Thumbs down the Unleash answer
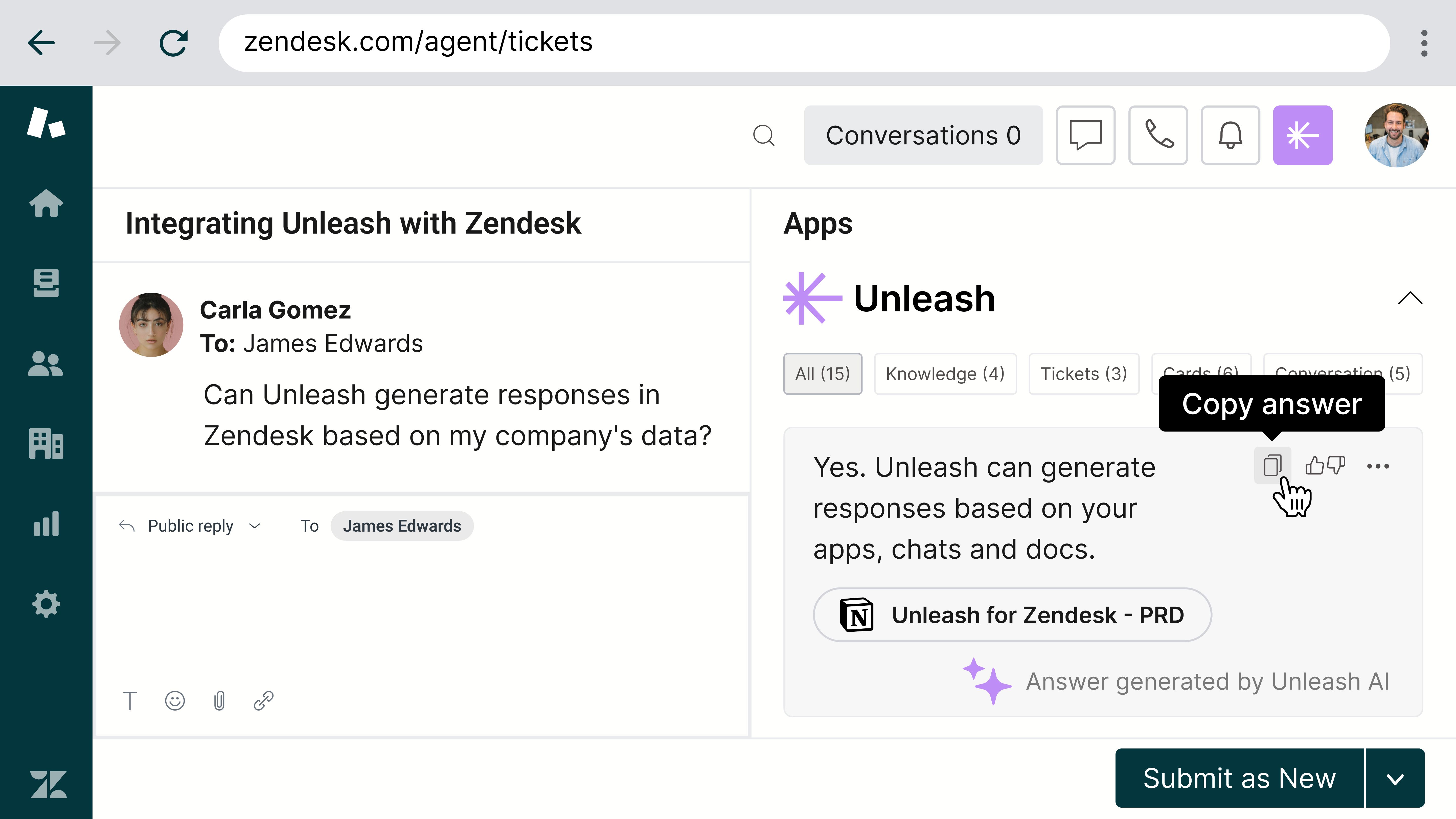The width and height of the screenshot is (1456, 819). click(x=1336, y=466)
